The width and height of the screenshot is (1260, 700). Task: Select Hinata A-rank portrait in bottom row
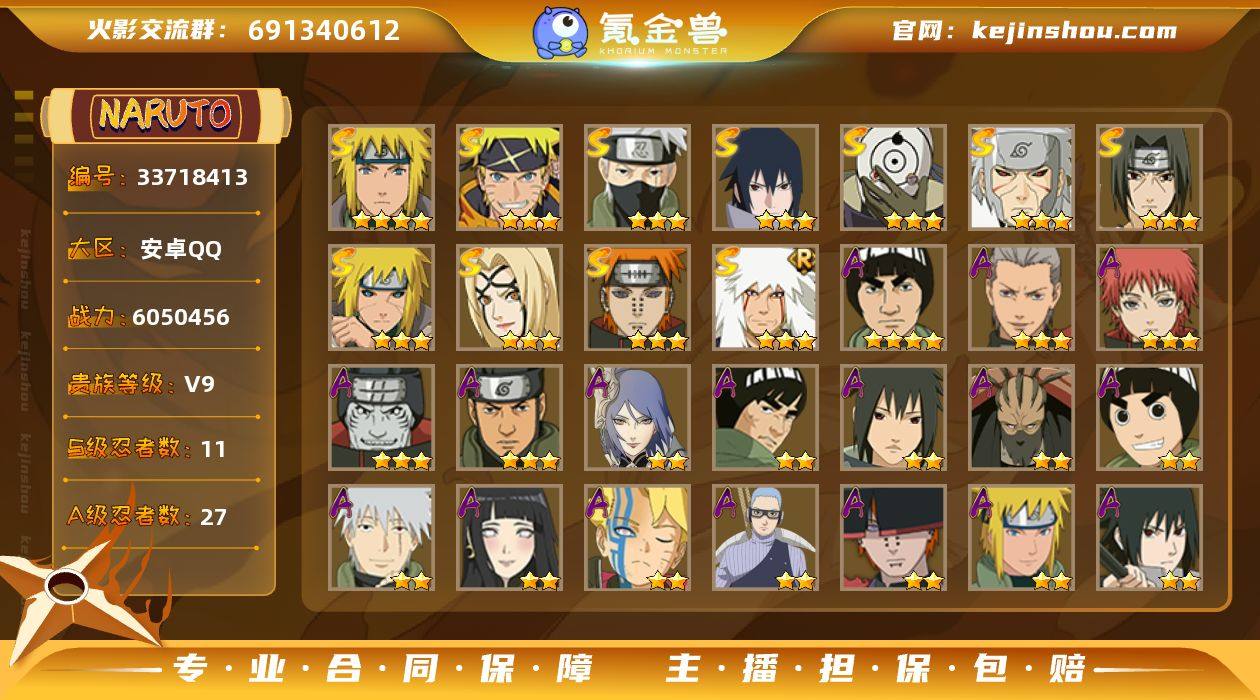coord(509,537)
